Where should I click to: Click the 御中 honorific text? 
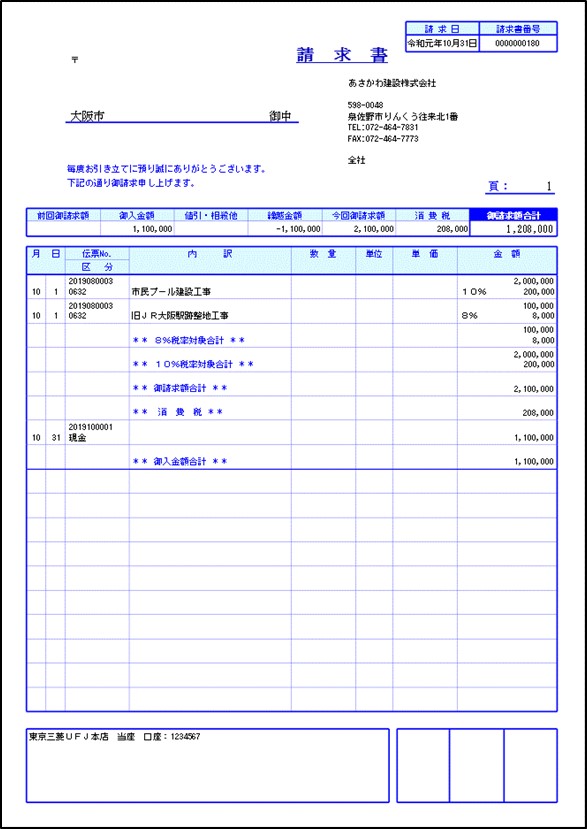(x=280, y=116)
